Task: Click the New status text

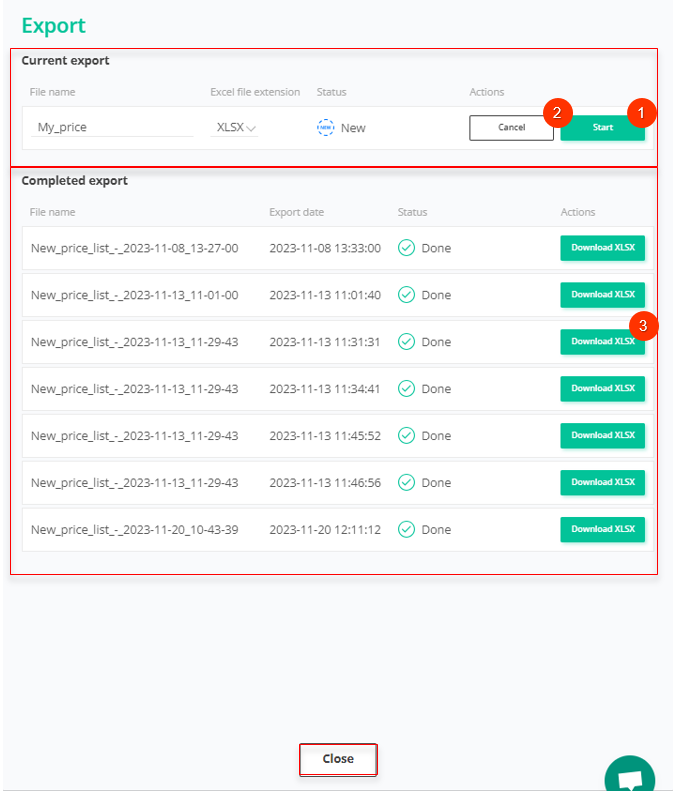Action: click(353, 128)
